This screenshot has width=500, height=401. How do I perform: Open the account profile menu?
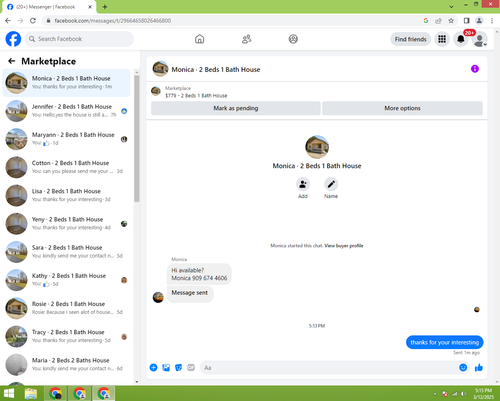coord(480,39)
